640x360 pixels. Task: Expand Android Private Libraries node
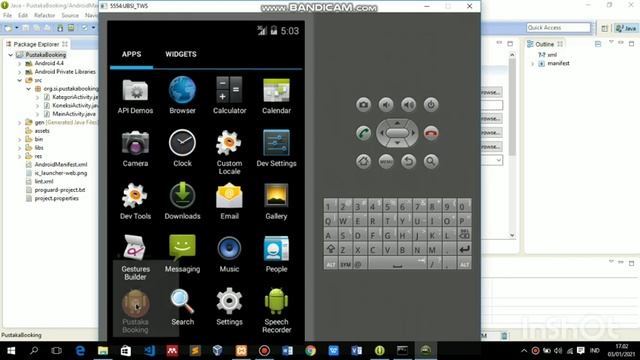(x=19, y=72)
